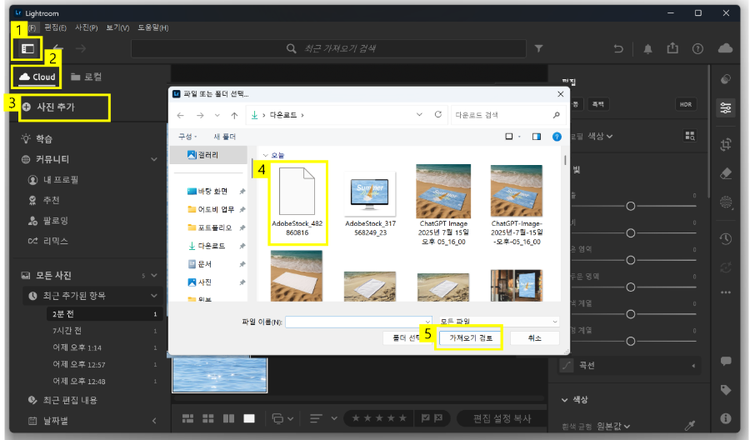Open the 도움말(H) menu

coord(153,28)
